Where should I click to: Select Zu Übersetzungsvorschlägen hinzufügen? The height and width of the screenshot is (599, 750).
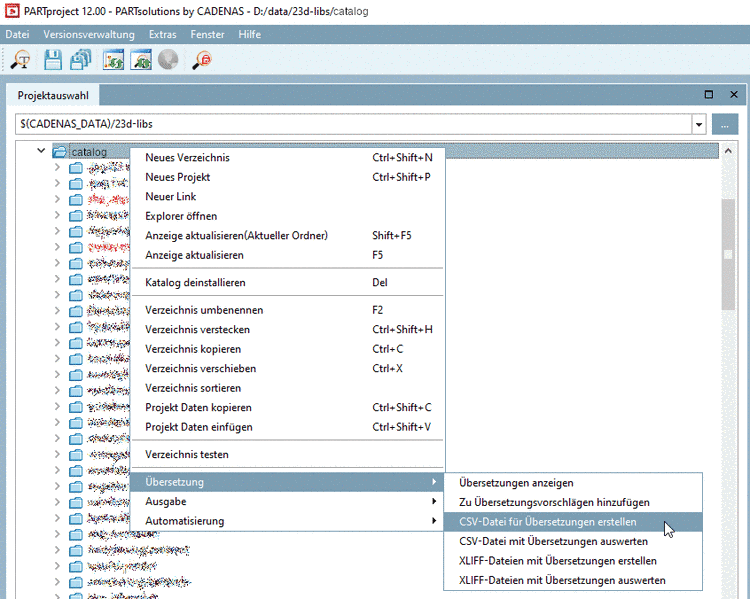[573, 503]
